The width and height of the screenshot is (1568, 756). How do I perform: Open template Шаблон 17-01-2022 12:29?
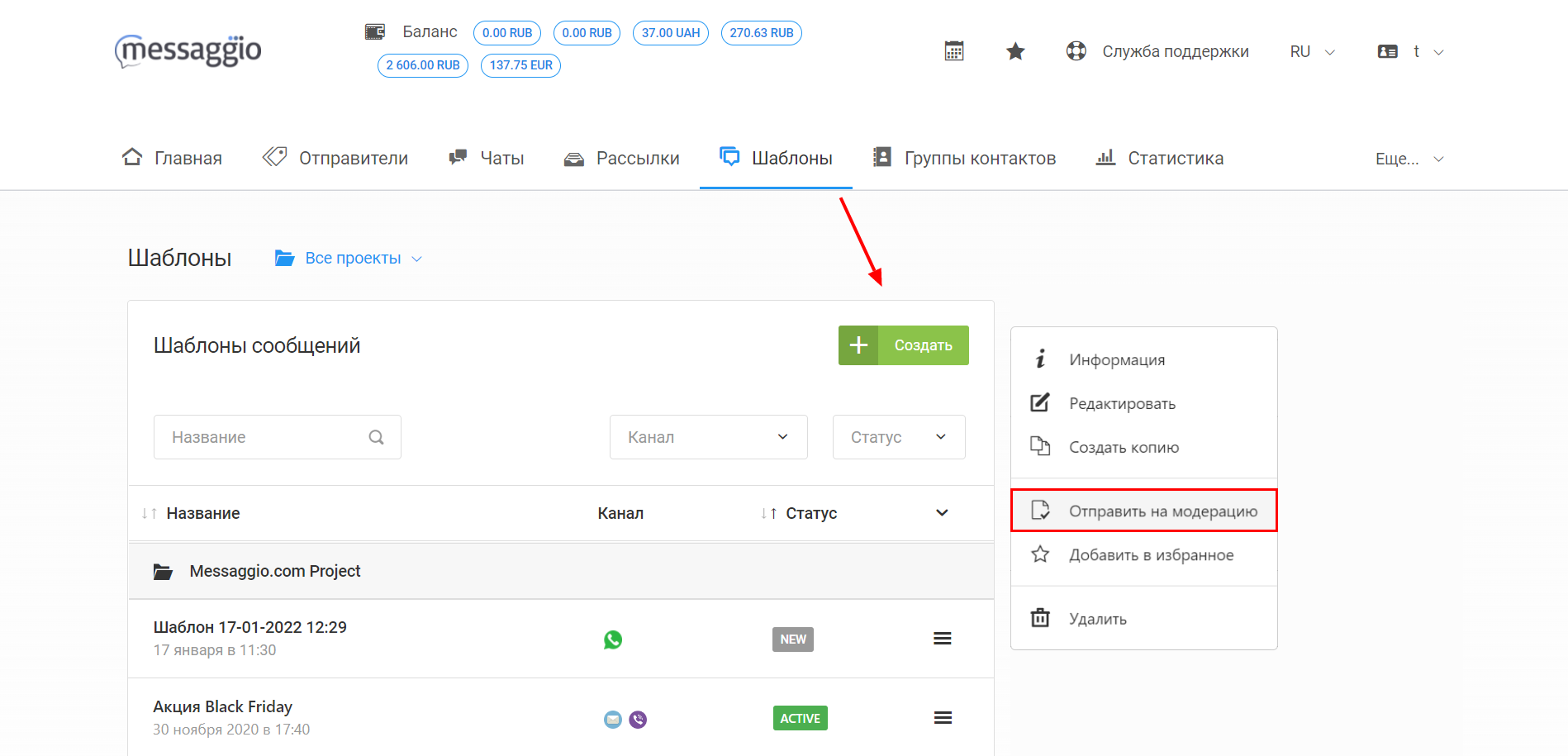click(250, 627)
